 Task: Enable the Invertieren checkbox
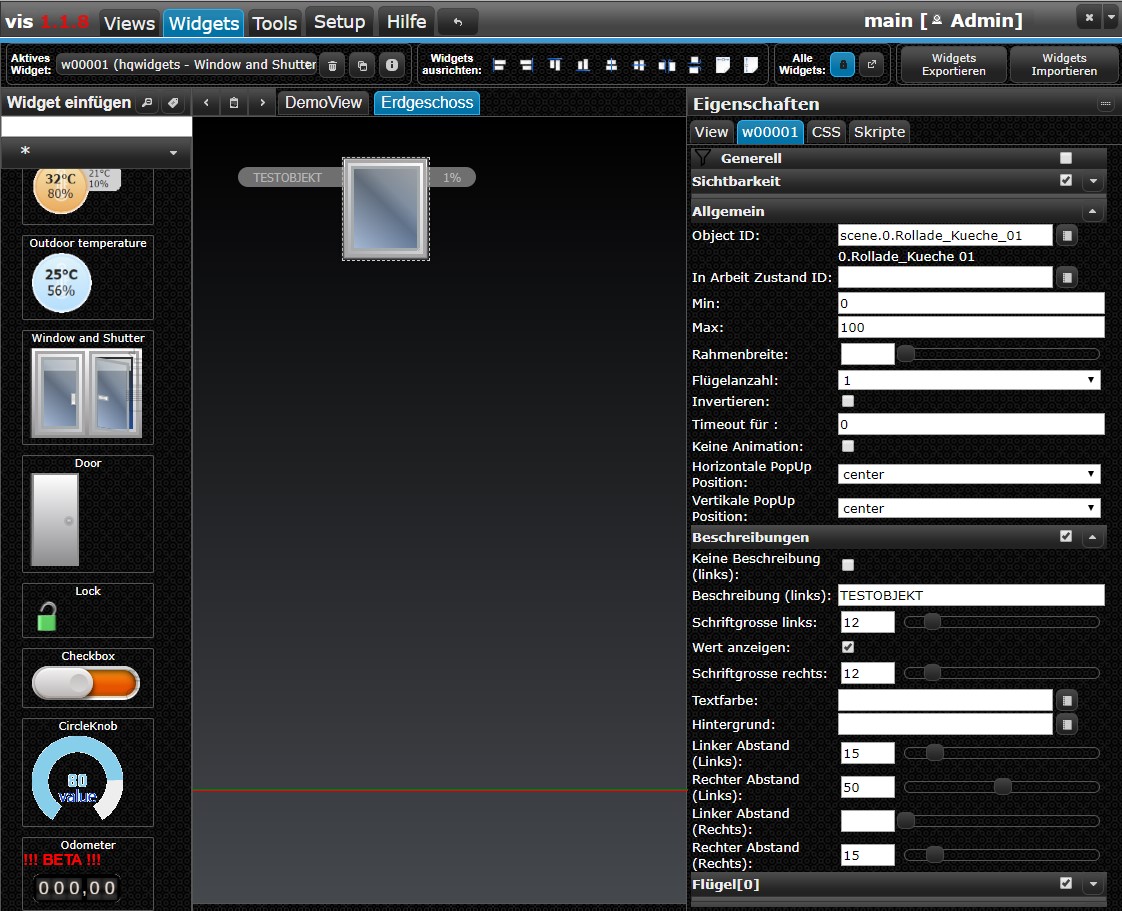click(x=848, y=401)
